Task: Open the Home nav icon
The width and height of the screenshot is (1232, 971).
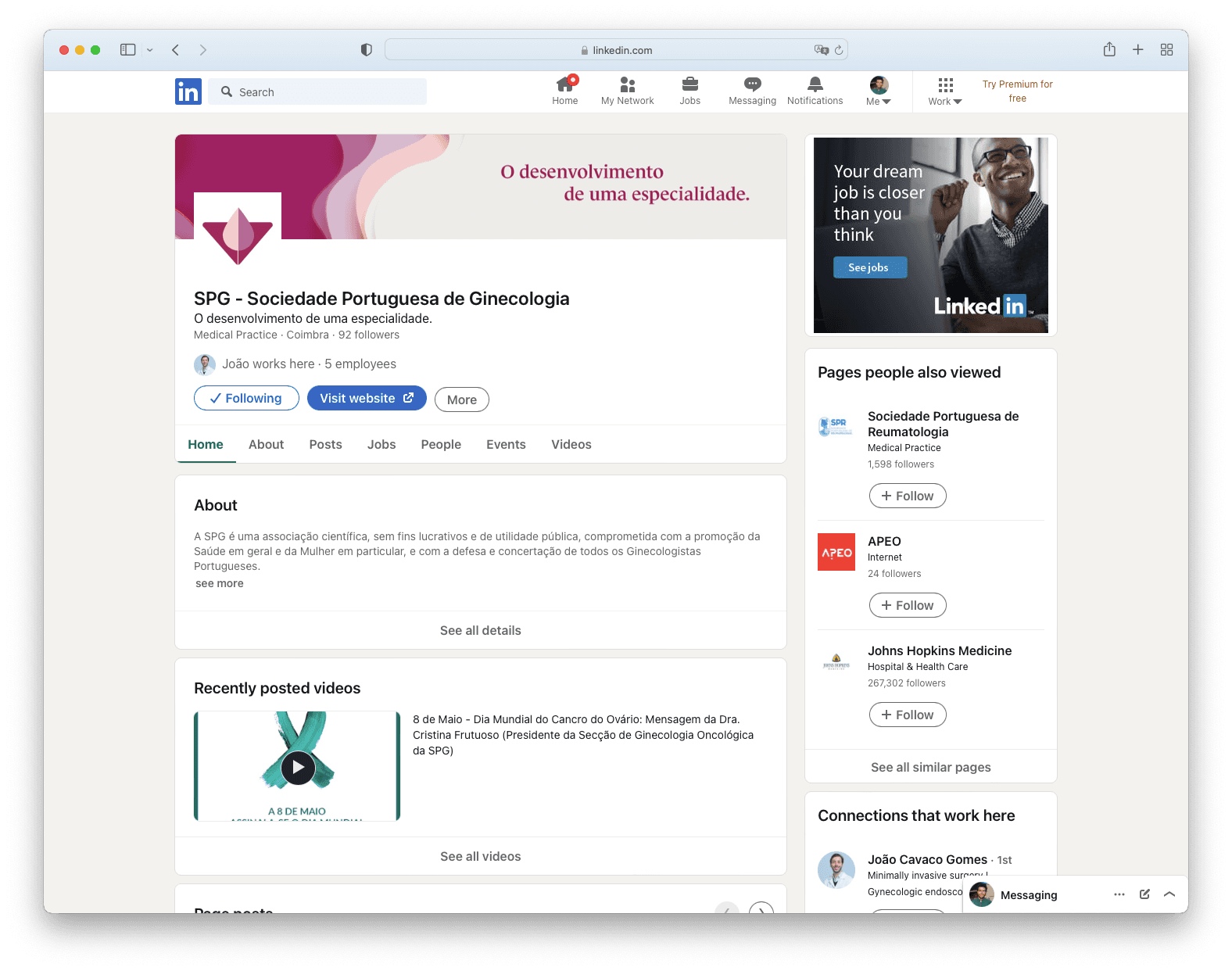Action: tap(565, 91)
